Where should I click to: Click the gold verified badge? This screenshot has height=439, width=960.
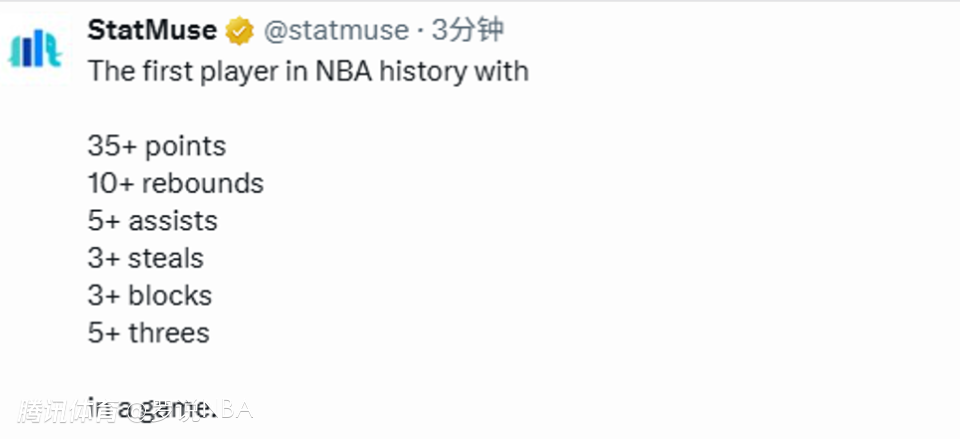point(239,32)
